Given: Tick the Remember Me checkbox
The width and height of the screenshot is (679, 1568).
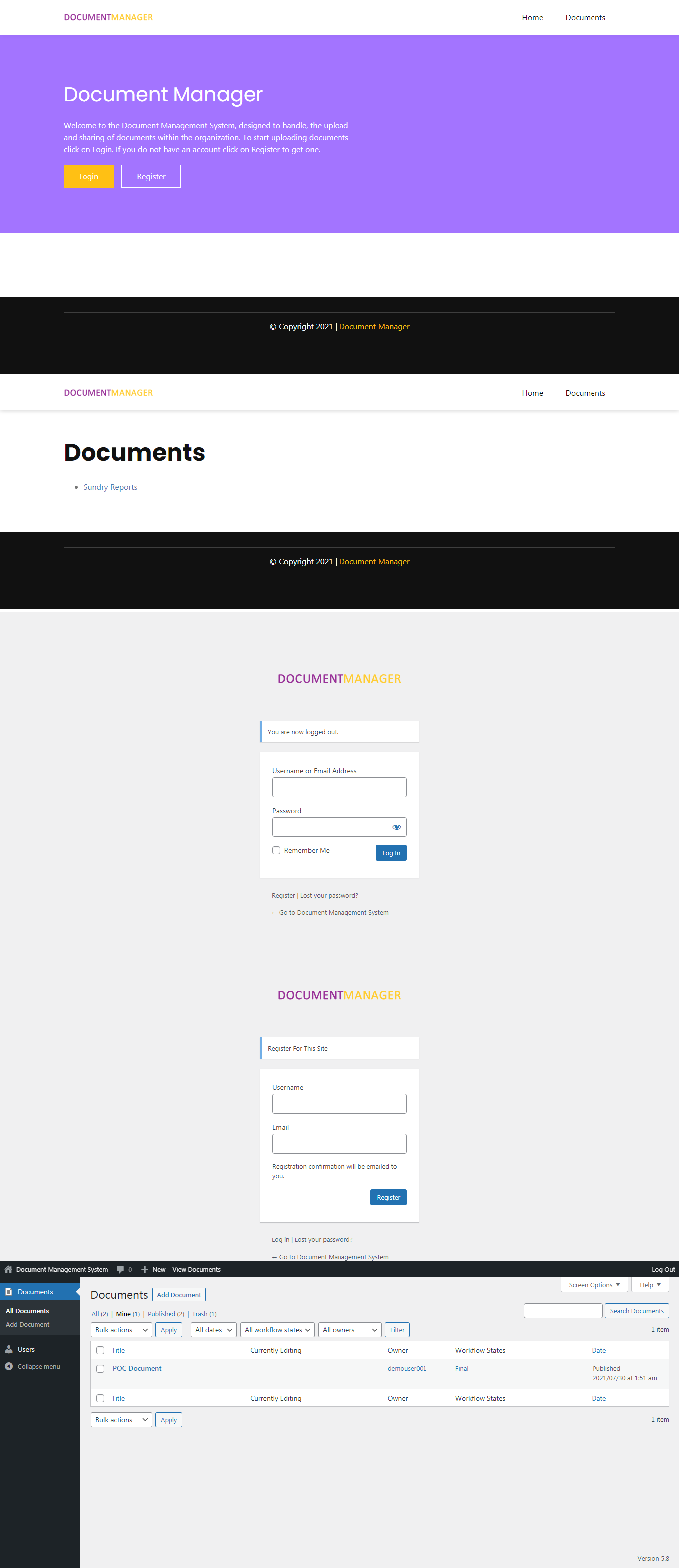Looking at the screenshot, I should coord(276,850).
